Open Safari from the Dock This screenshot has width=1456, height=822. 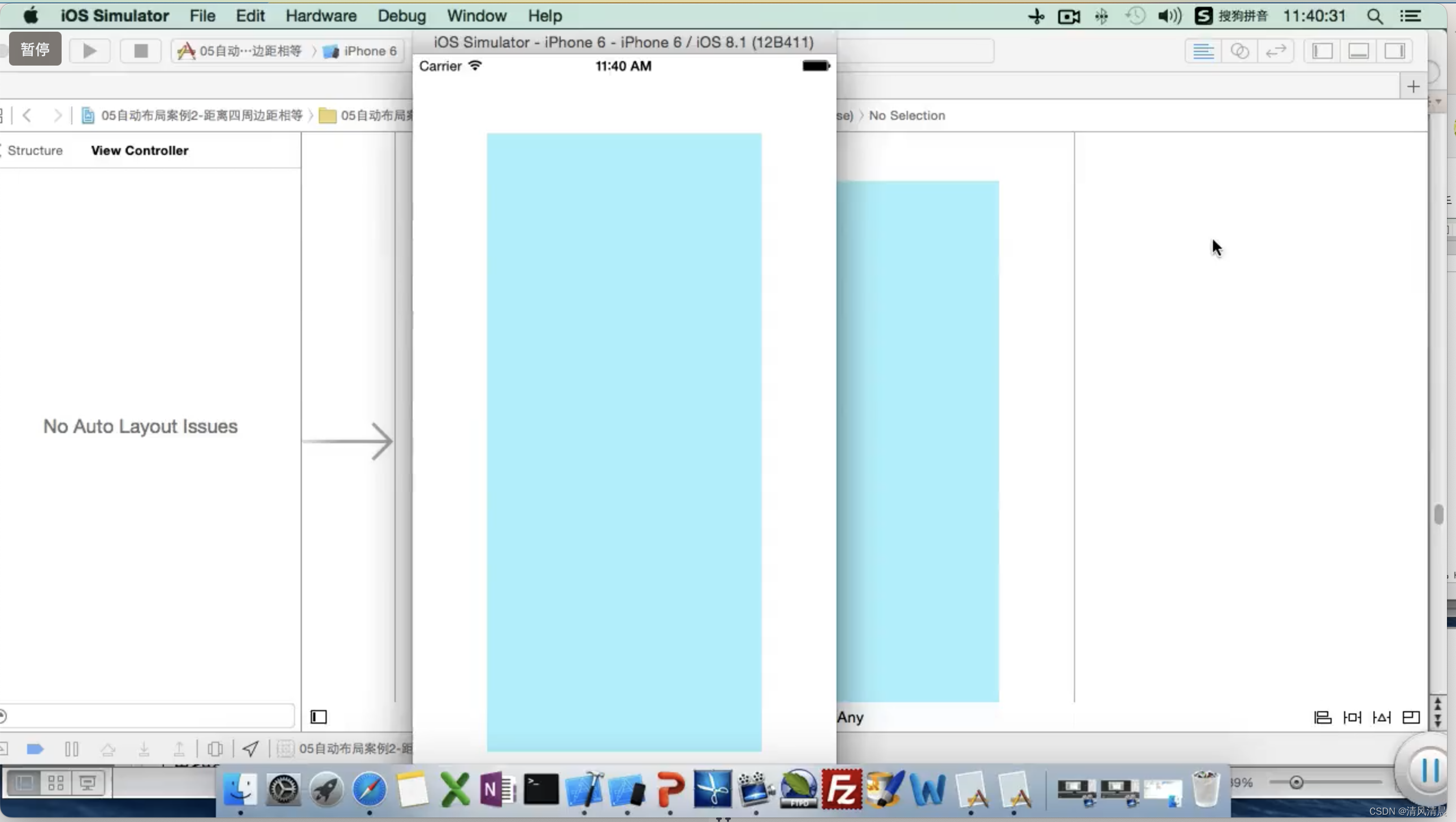pos(370,789)
